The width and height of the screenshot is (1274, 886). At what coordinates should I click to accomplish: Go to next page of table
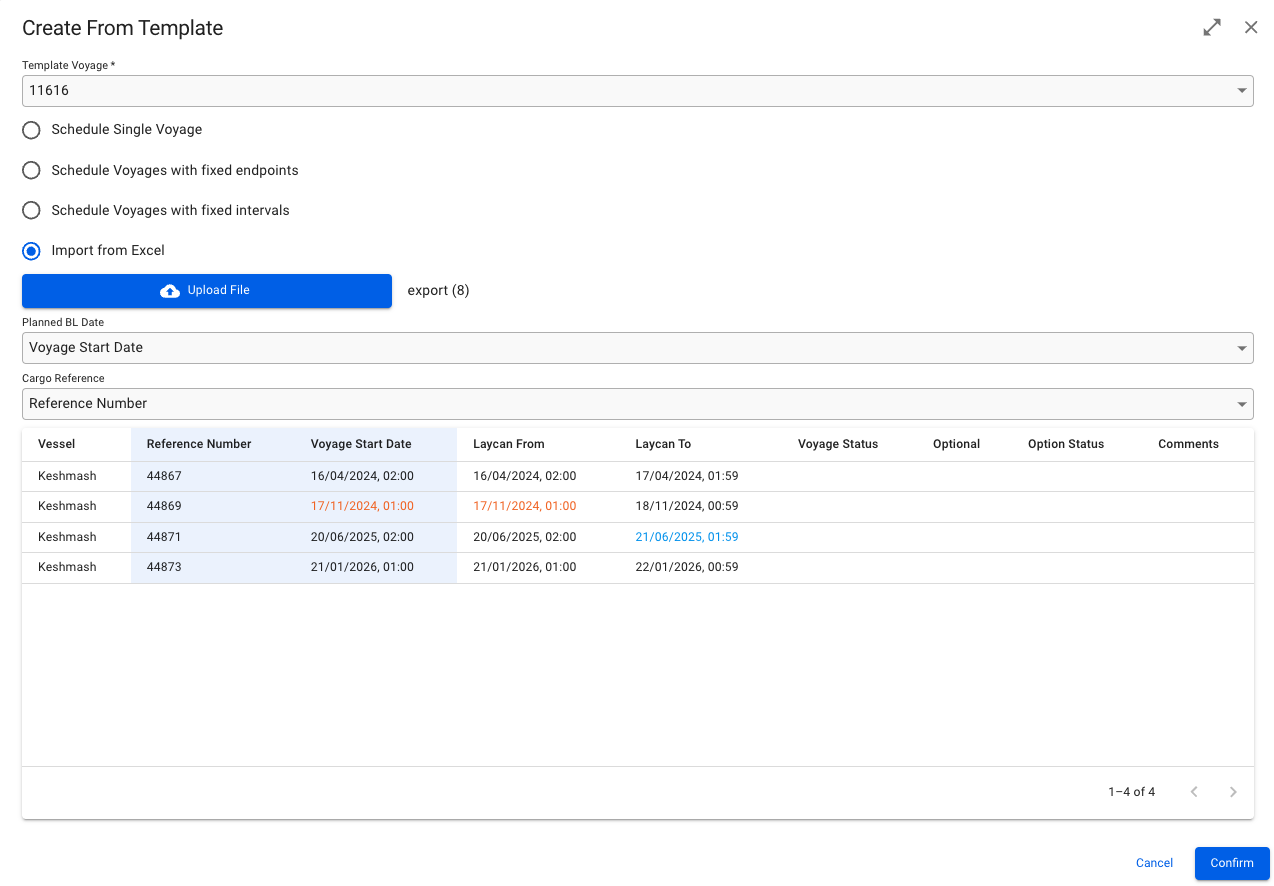pos(1233,792)
